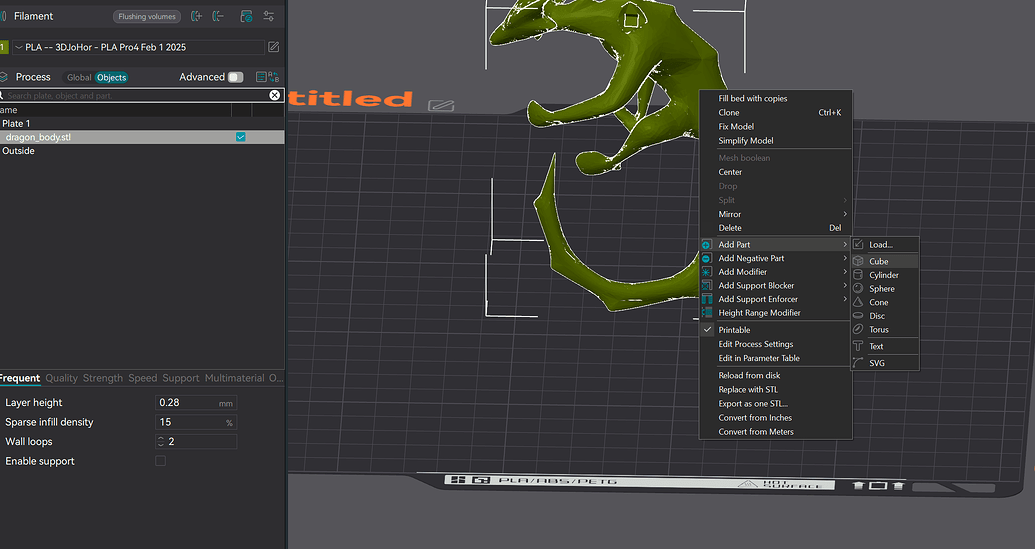Click the compare presets A/B icon
Image resolution: width=1035 pixels, height=549 pixels.
(273, 77)
